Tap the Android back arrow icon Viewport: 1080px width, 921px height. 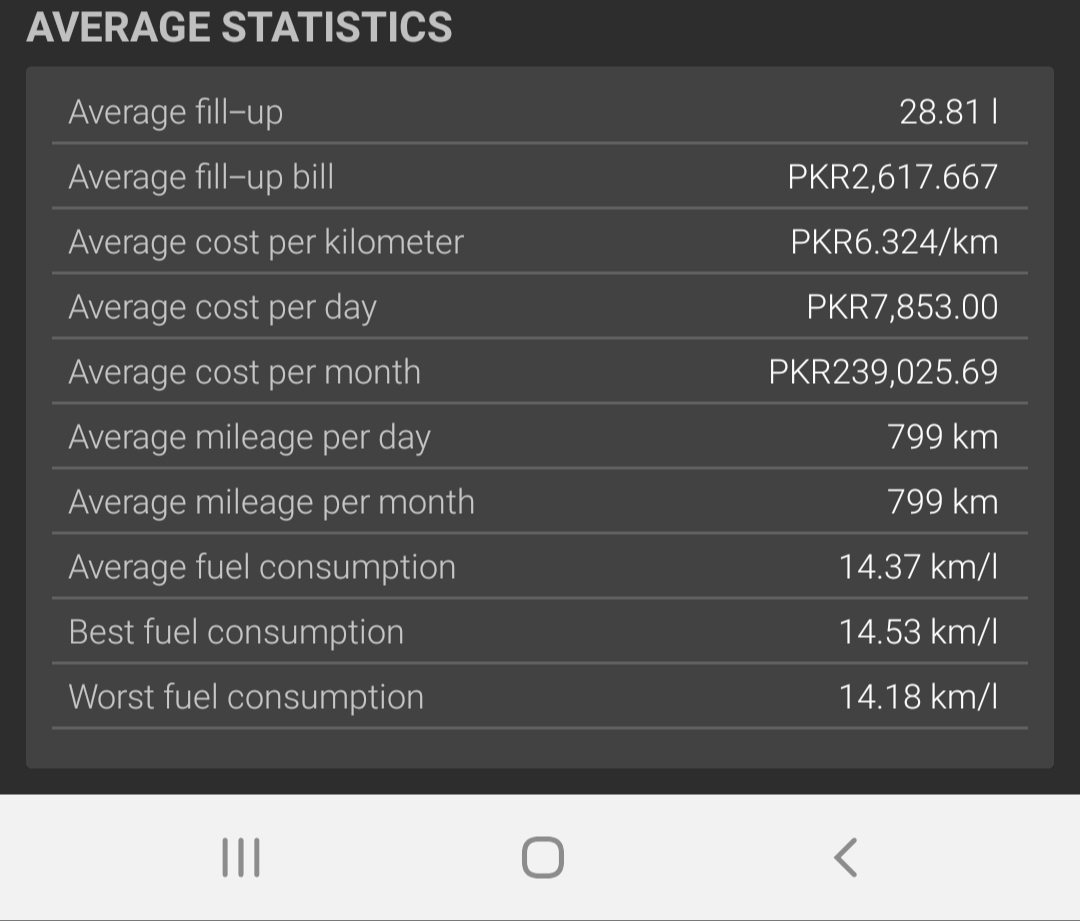(846, 858)
